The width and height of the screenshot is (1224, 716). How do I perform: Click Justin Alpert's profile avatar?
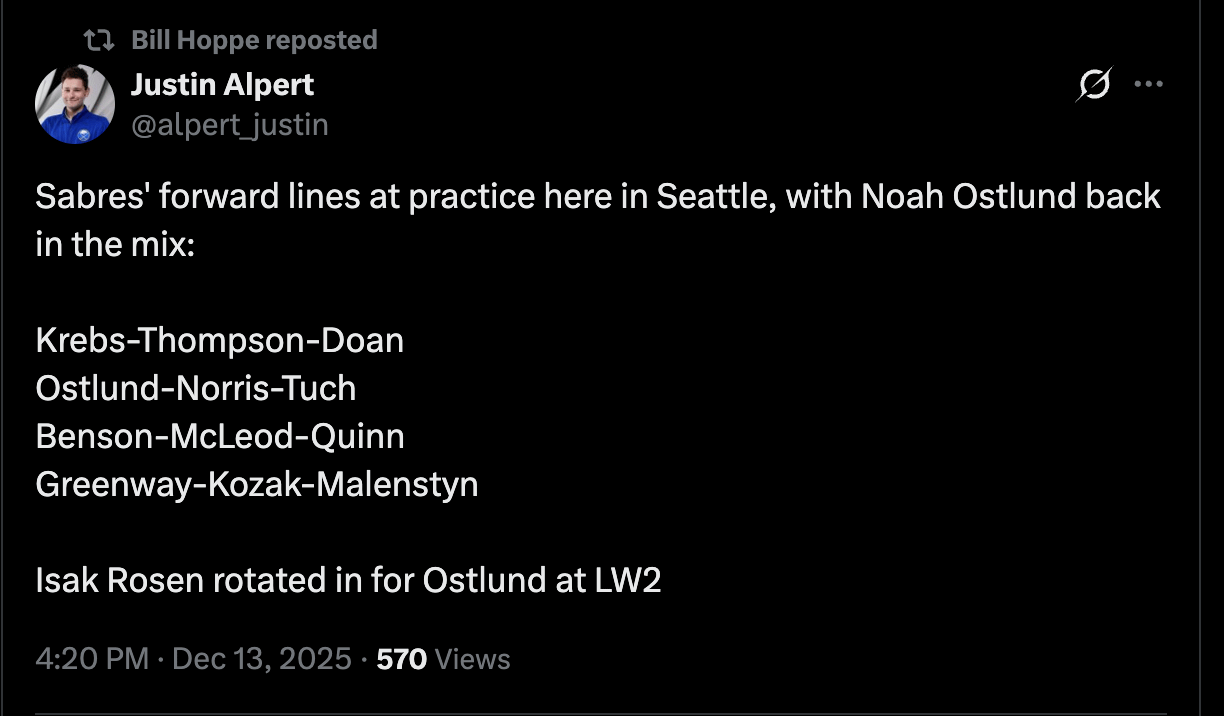(74, 103)
